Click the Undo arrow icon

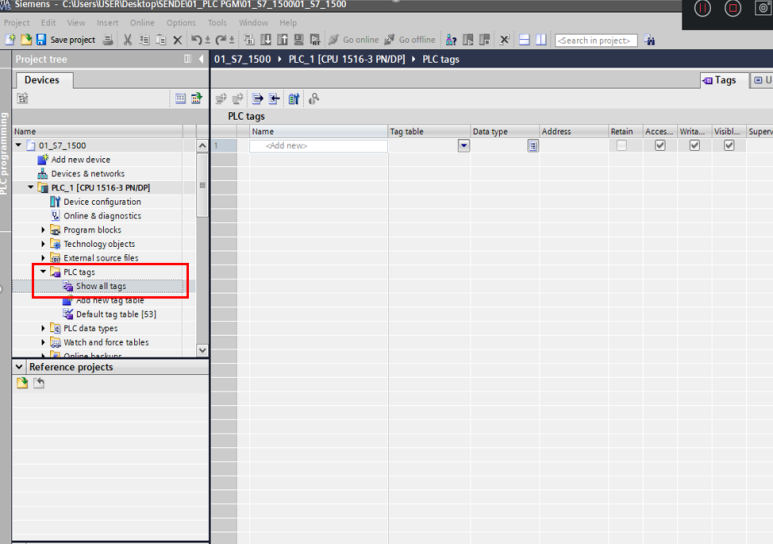[196, 39]
